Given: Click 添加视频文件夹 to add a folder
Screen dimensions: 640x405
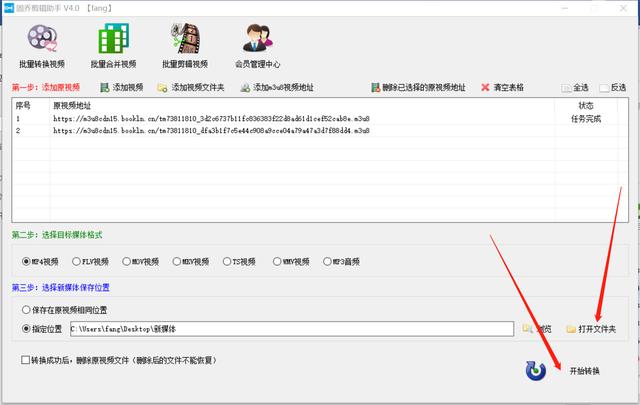Looking at the screenshot, I should [x=191, y=87].
